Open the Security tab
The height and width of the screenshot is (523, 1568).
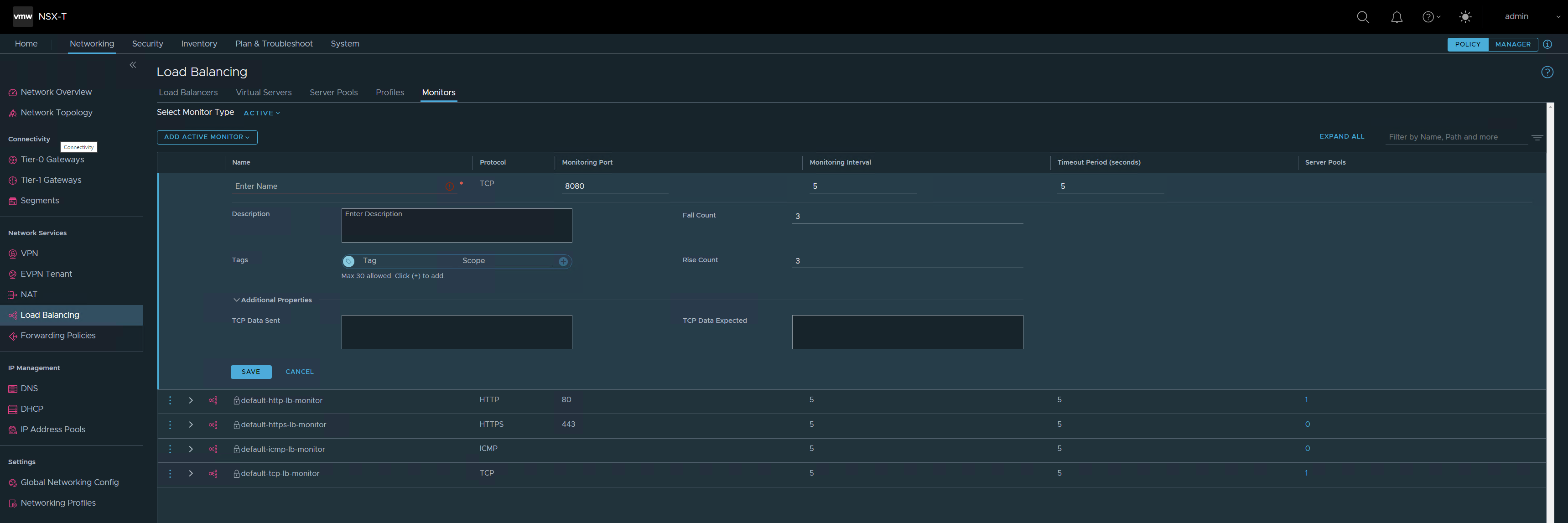click(x=147, y=44)
